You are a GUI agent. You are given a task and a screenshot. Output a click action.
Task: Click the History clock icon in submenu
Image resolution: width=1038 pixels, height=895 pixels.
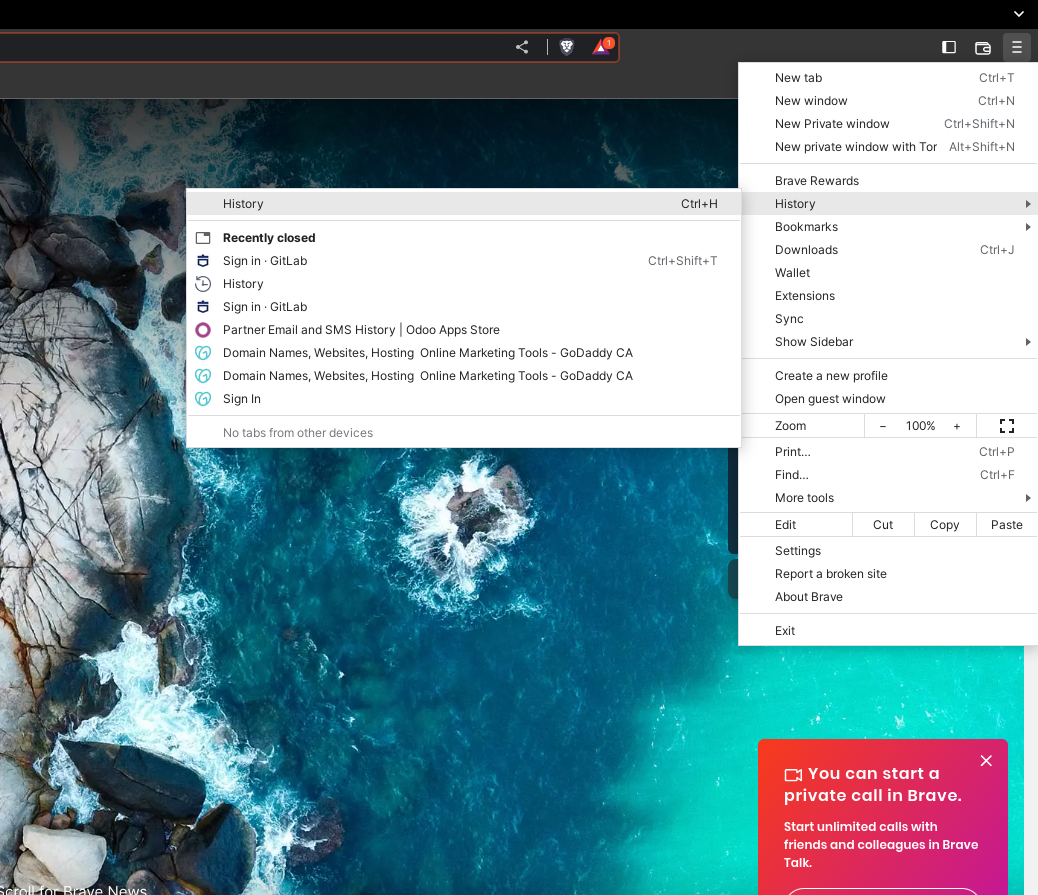click(203, 284)
